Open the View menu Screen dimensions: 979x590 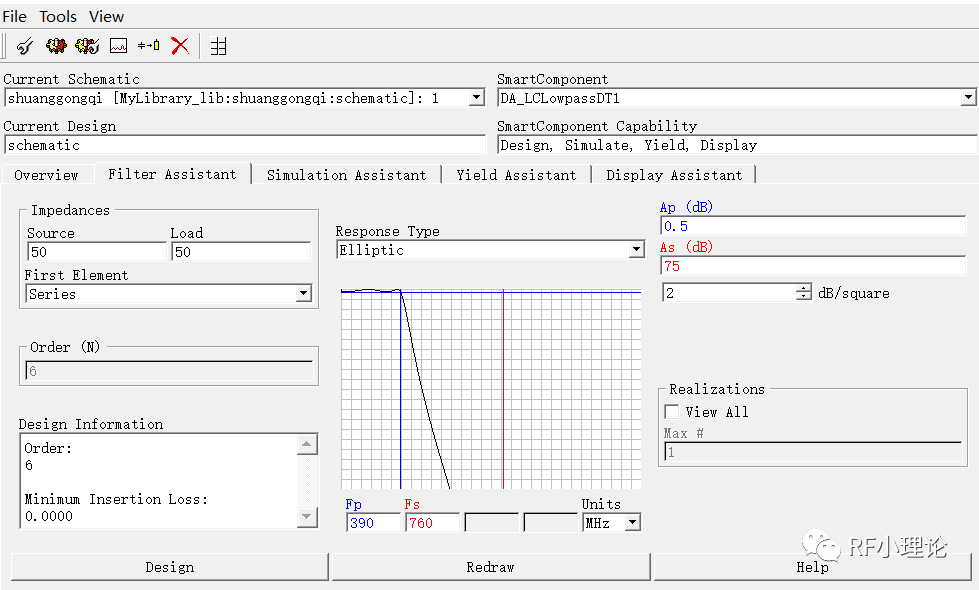tap(106, 17)
